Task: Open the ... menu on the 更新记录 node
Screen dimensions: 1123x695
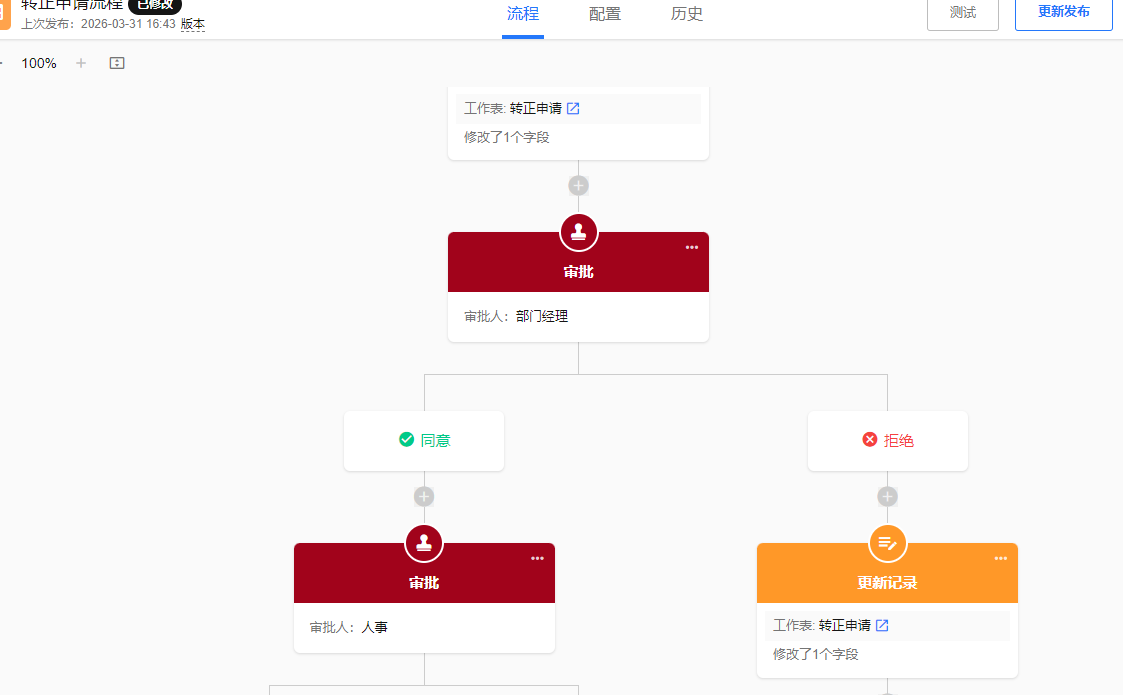Action: (1000, 558)
